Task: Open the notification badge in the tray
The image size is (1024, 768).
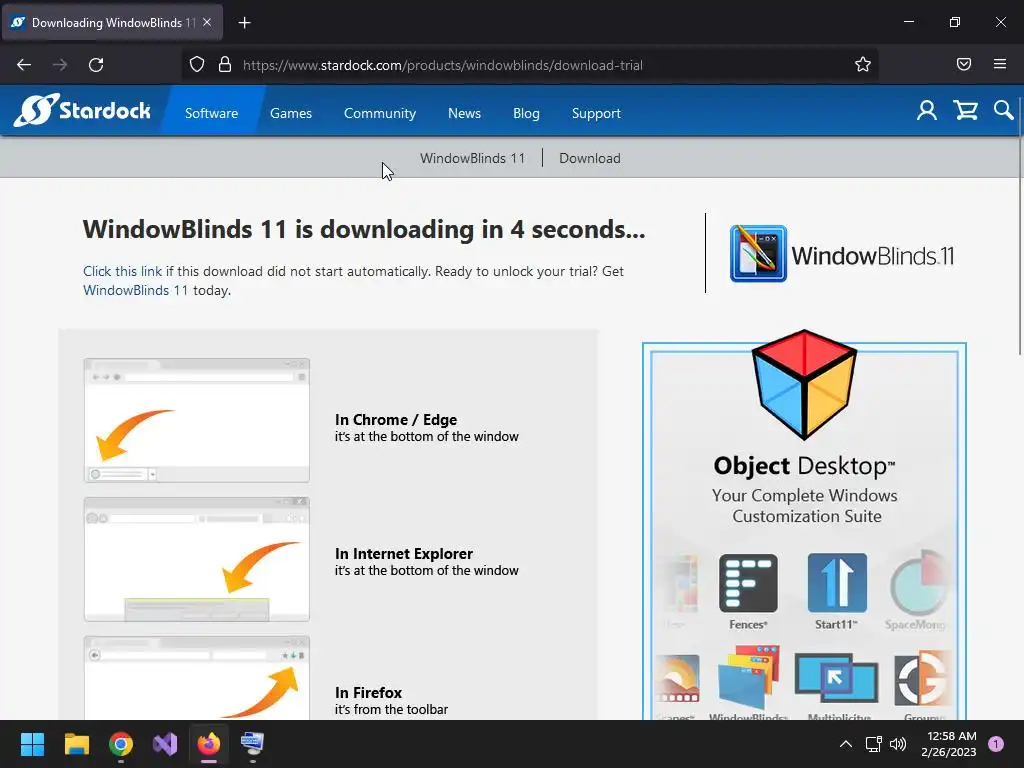Action: [996, 744]
